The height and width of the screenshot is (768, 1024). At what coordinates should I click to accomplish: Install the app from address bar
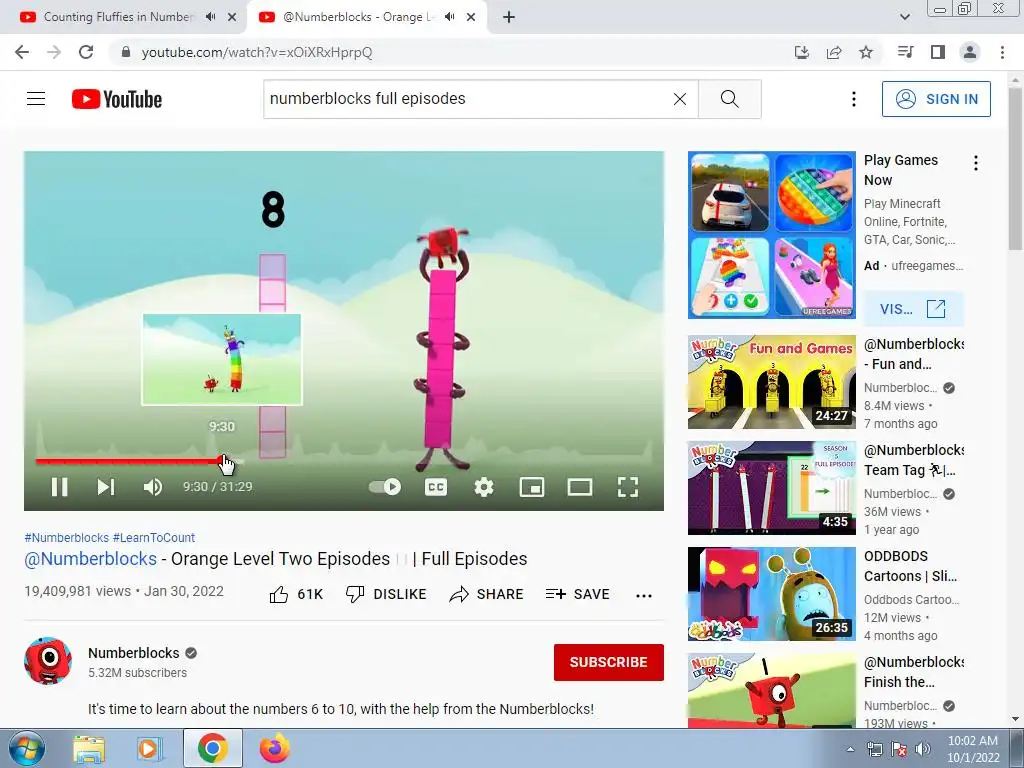pos(802,52)
